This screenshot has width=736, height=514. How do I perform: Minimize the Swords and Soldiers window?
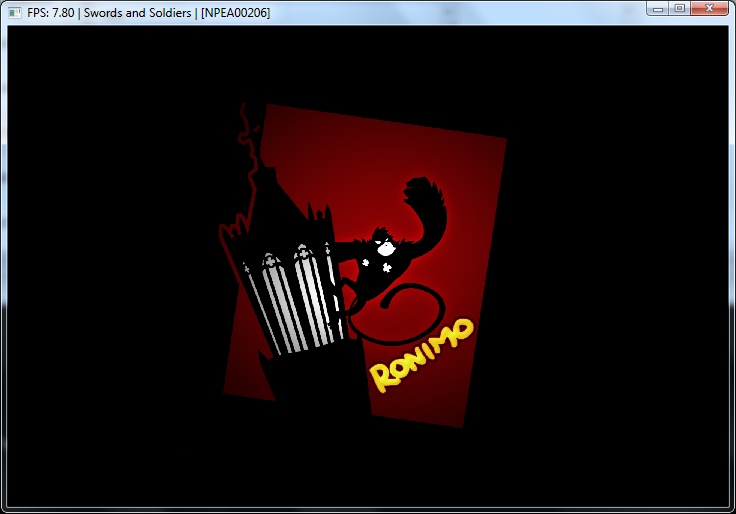pyautogui.click(x=658, y=8)
